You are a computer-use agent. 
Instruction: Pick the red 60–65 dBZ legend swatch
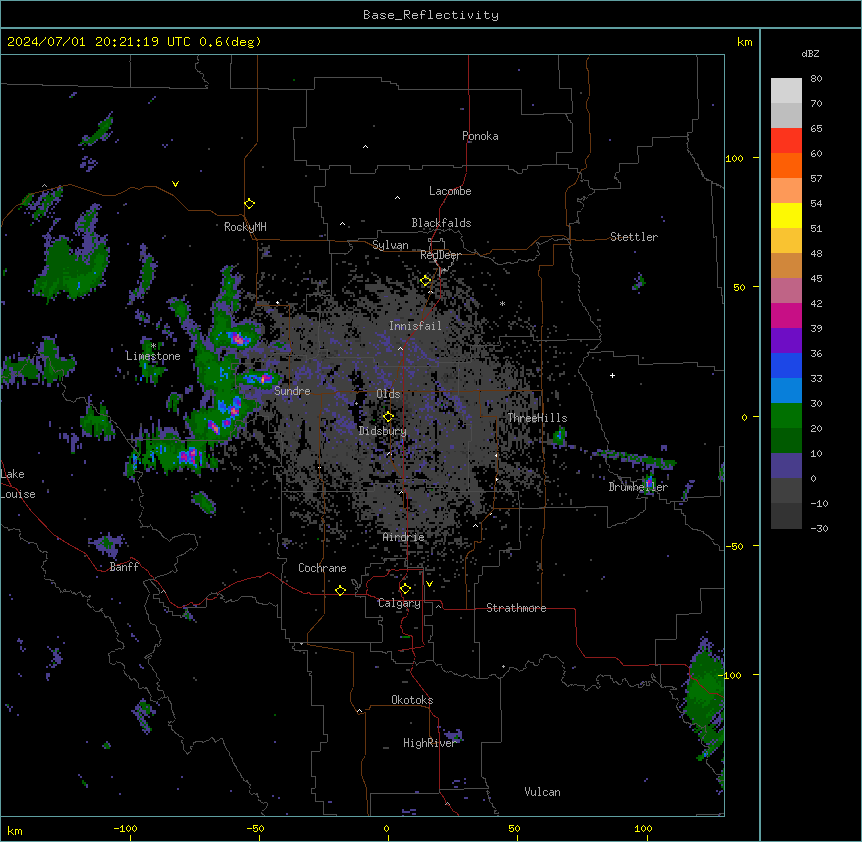coord(786,141)
